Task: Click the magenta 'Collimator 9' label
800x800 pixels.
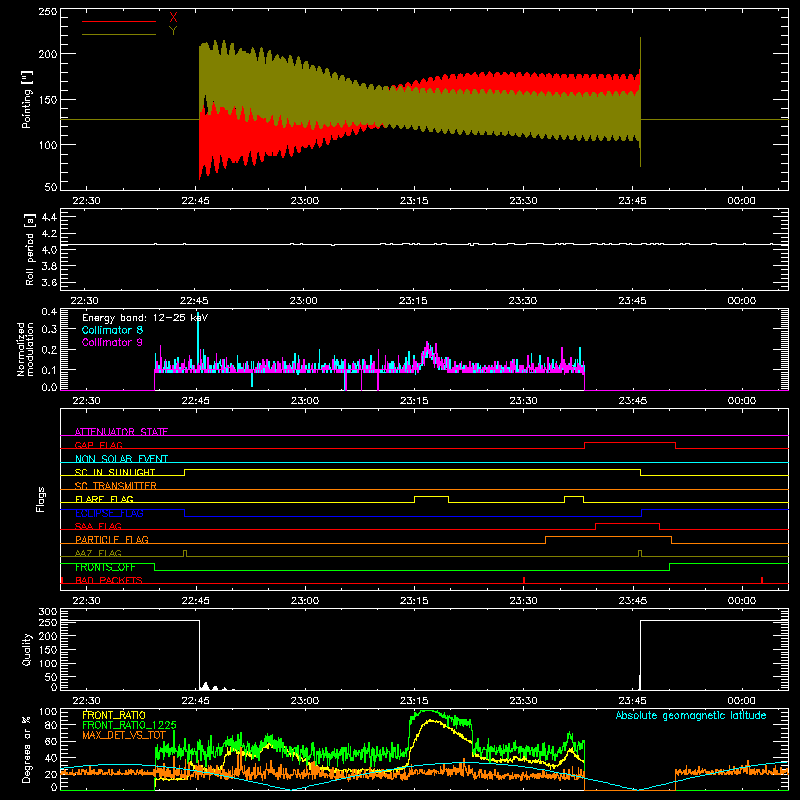Action: [112, 342]
